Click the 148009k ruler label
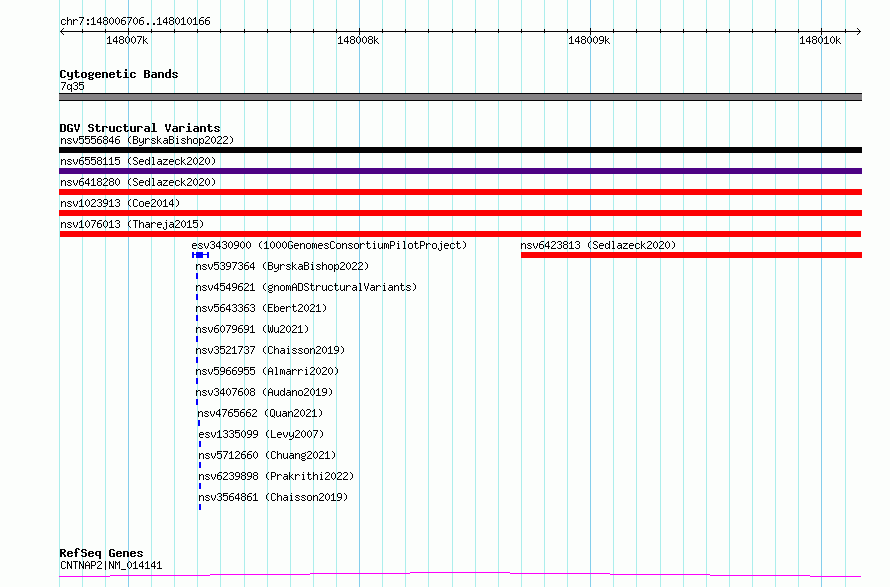890x587 pixels. tap(589, 40)
